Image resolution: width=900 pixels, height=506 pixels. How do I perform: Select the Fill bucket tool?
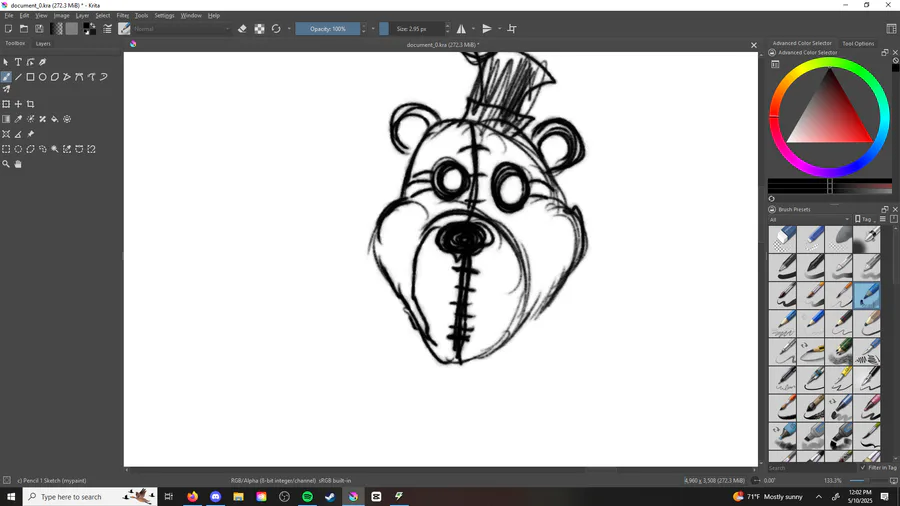pos(55,119)
